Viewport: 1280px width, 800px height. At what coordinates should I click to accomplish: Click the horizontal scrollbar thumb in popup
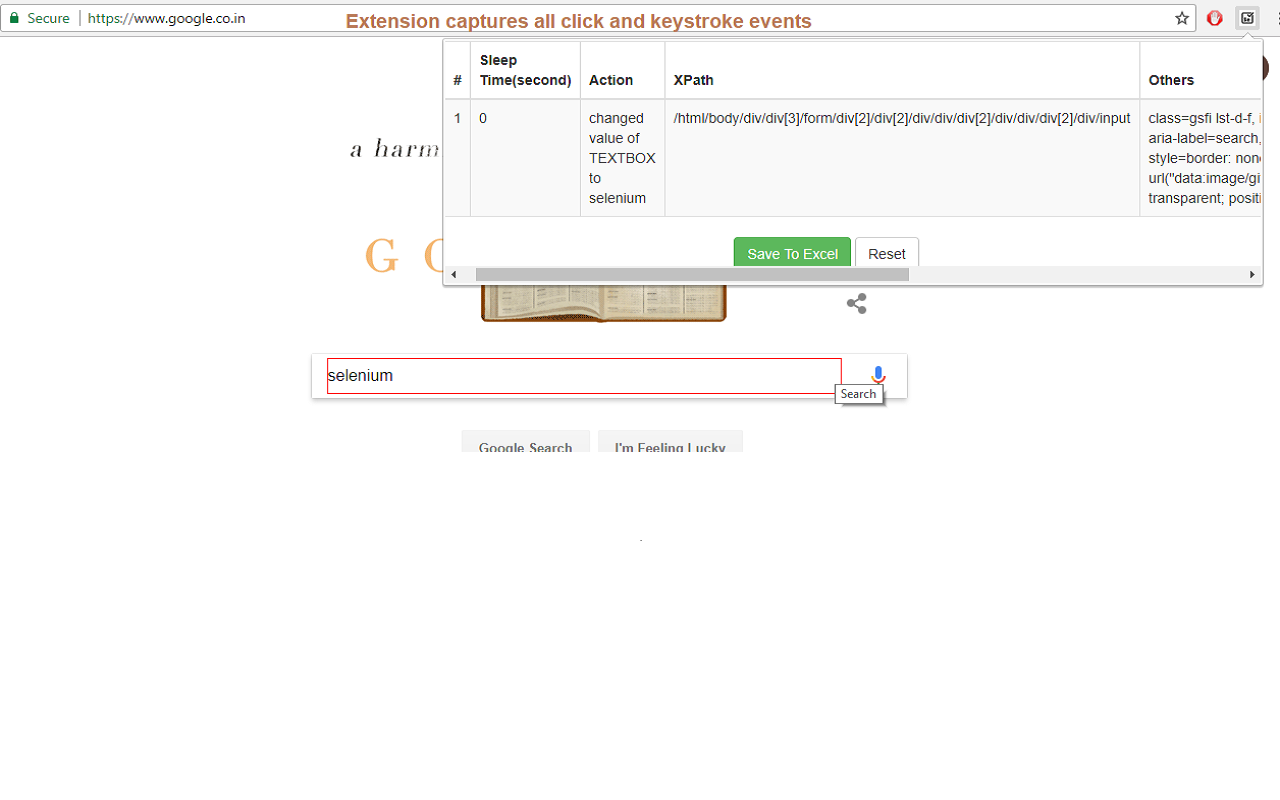pos(692,274)
